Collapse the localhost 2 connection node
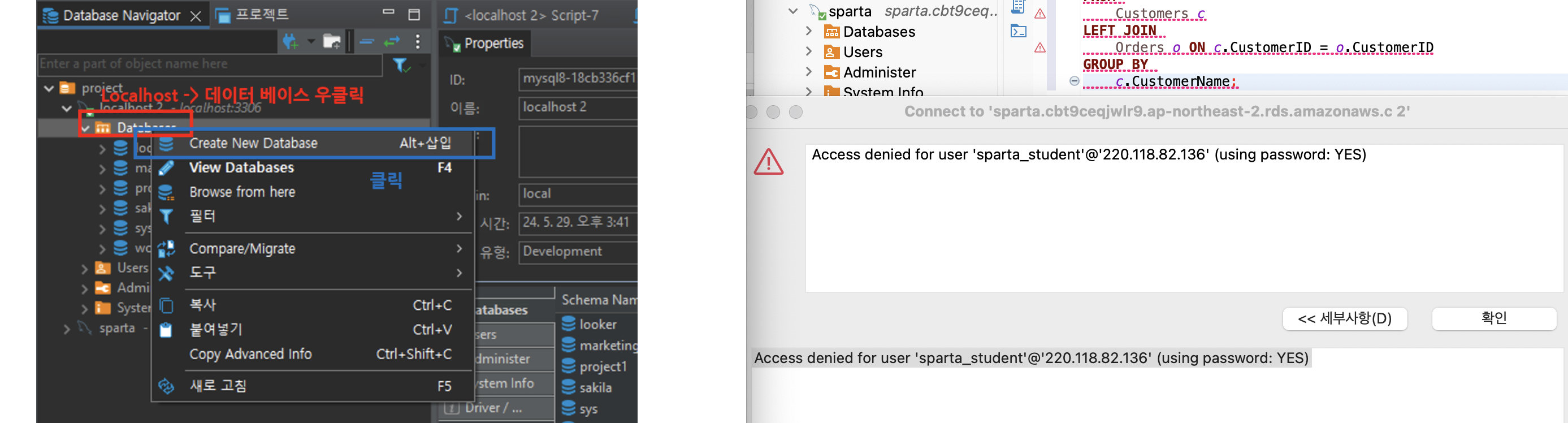Image resolution: width=1568 pixels, height=423 pixels. pyautogui.click(x=66, y=109)
